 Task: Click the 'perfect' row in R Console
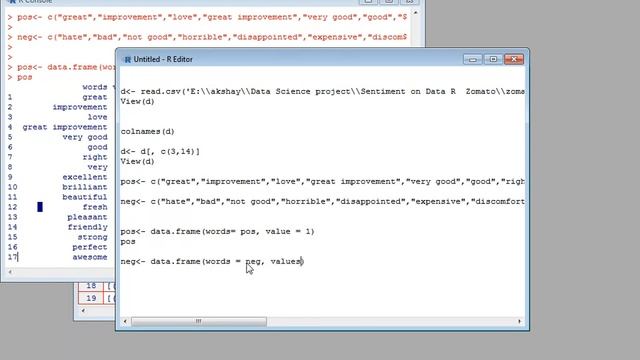58,247
